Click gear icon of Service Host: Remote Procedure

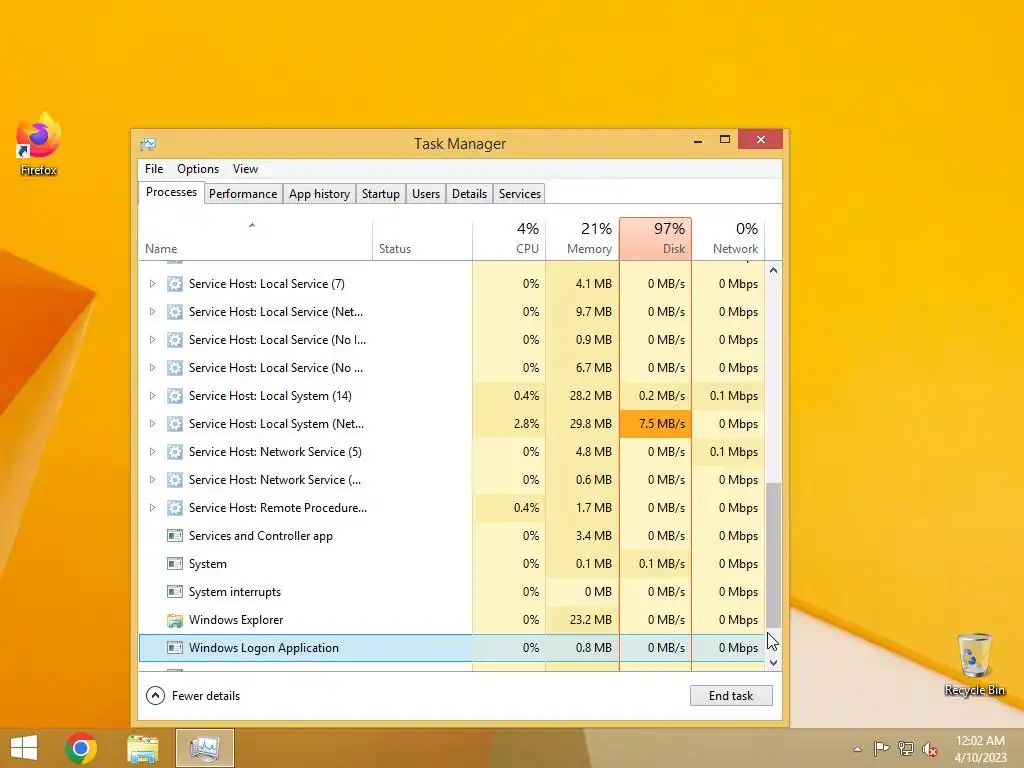pos(174,507)
